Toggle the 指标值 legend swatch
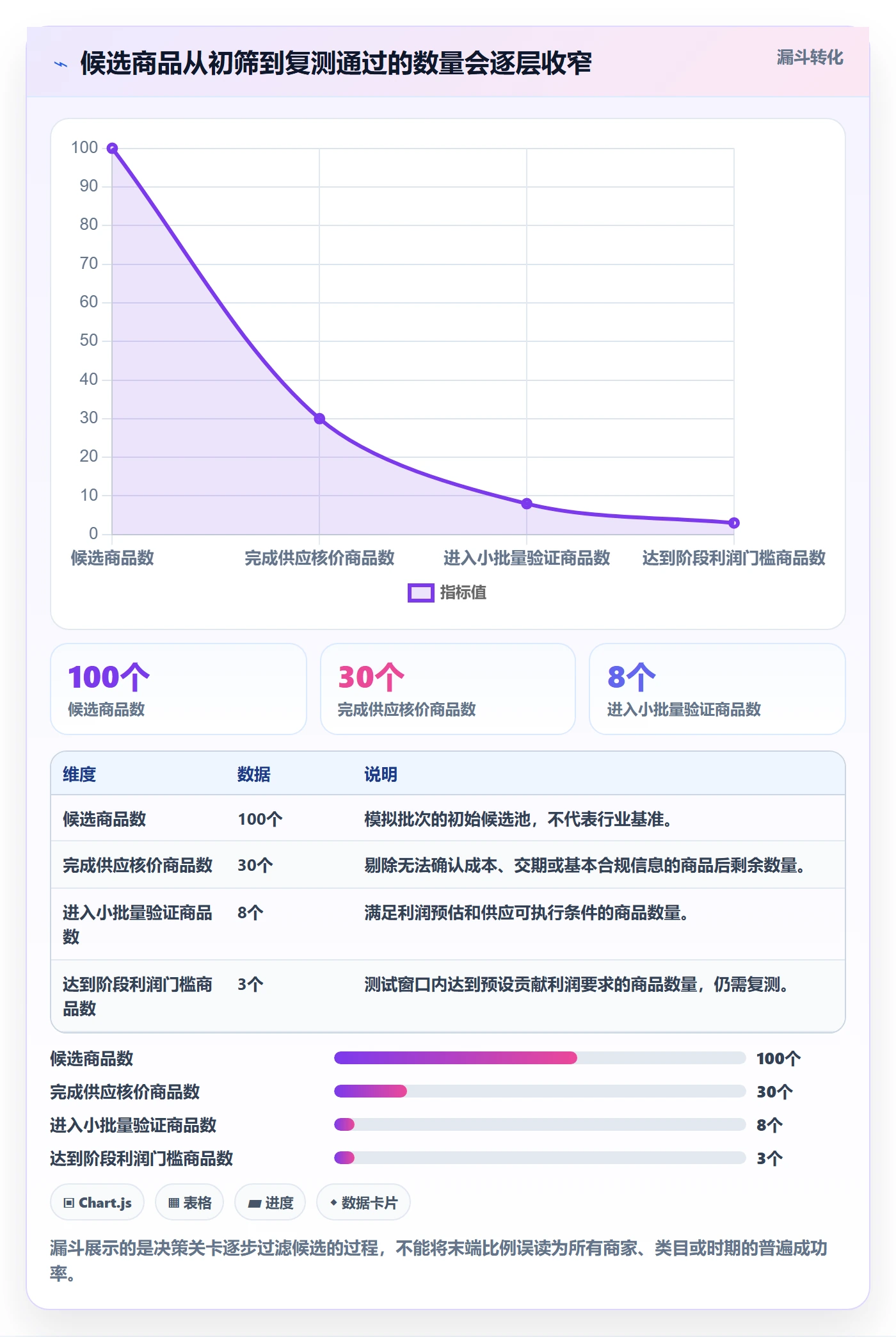This screenshot has width=896, height=1337. (x=421, y=593)
